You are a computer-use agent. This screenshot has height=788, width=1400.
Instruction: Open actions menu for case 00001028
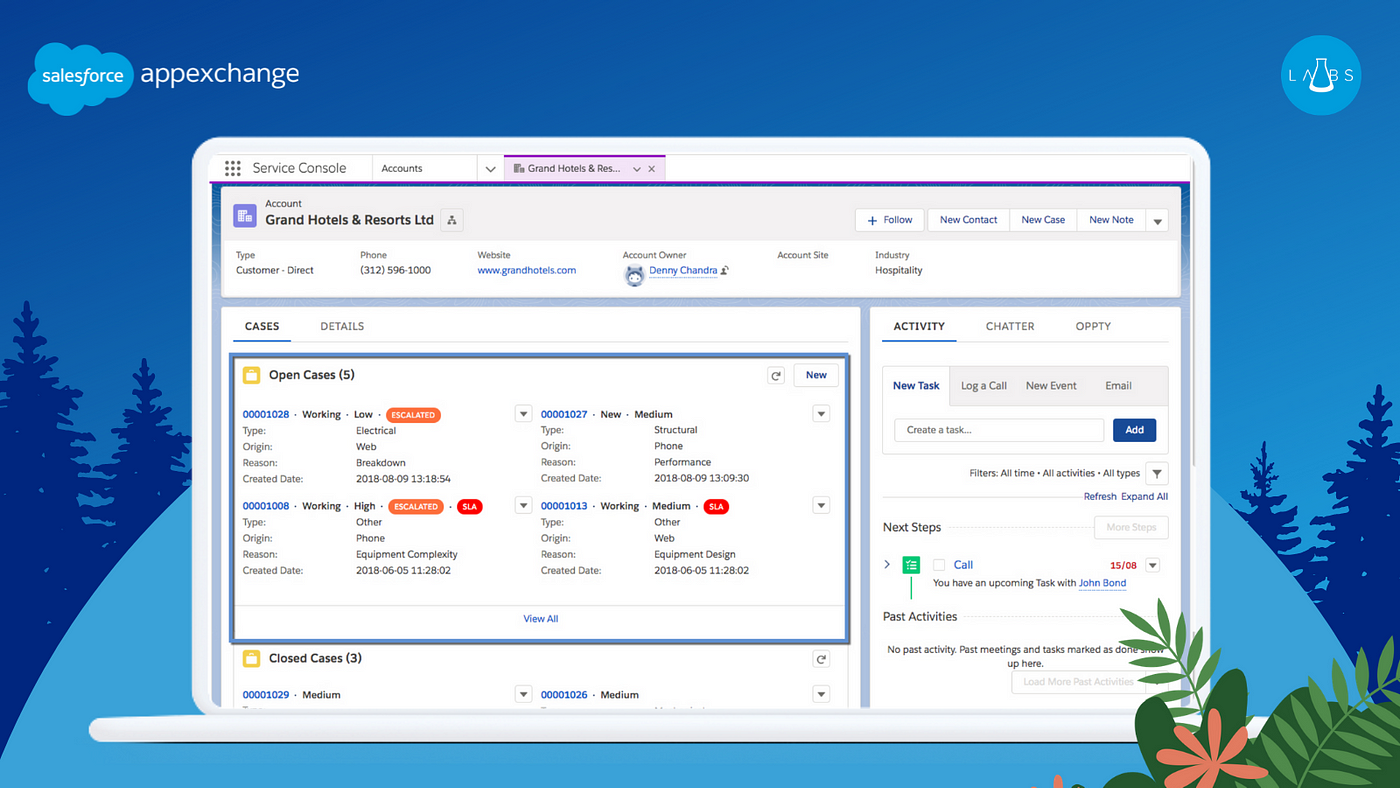click(x=523, y=414)
